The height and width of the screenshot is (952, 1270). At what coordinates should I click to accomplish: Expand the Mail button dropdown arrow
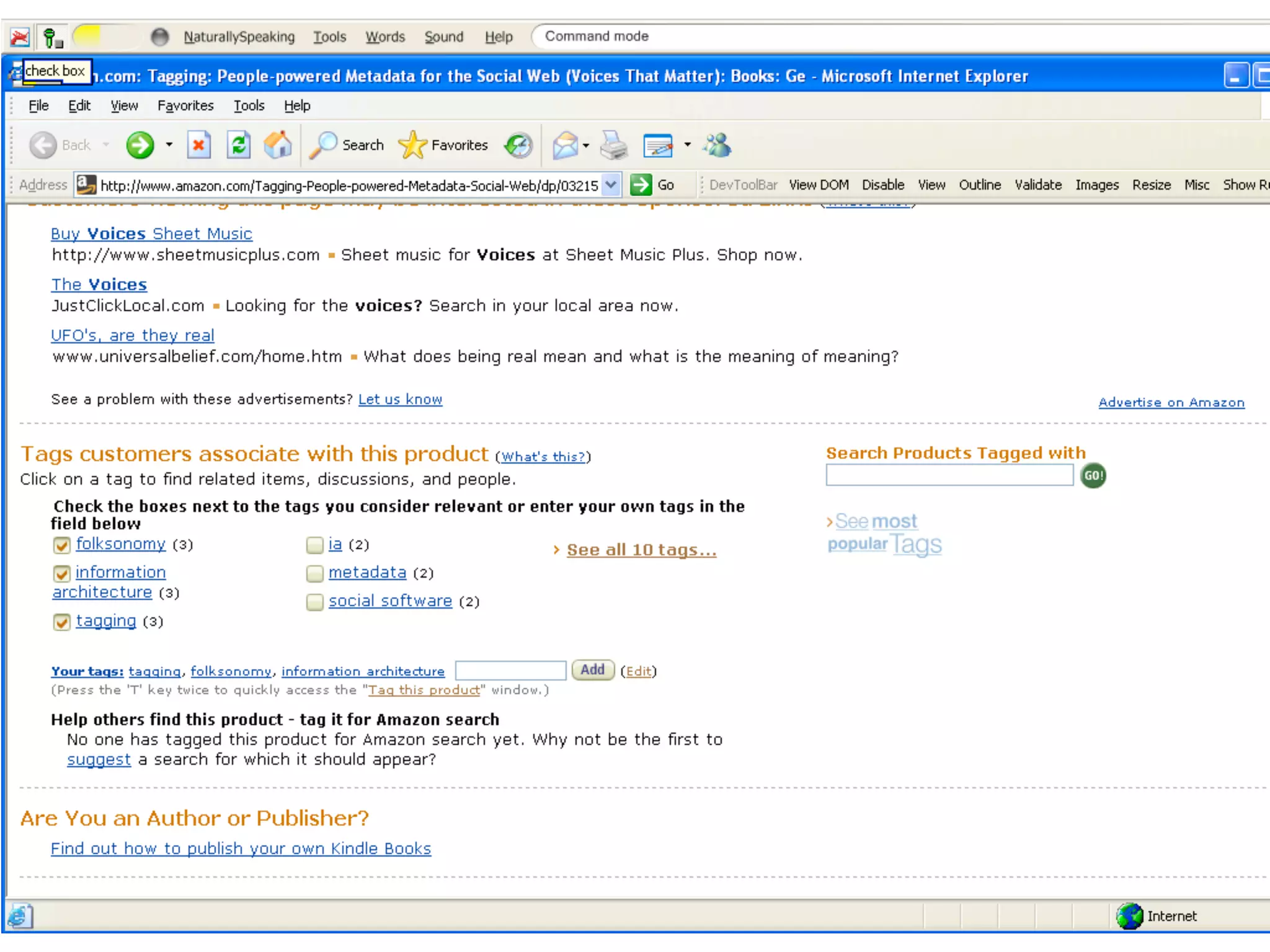[x=586, y=146]
